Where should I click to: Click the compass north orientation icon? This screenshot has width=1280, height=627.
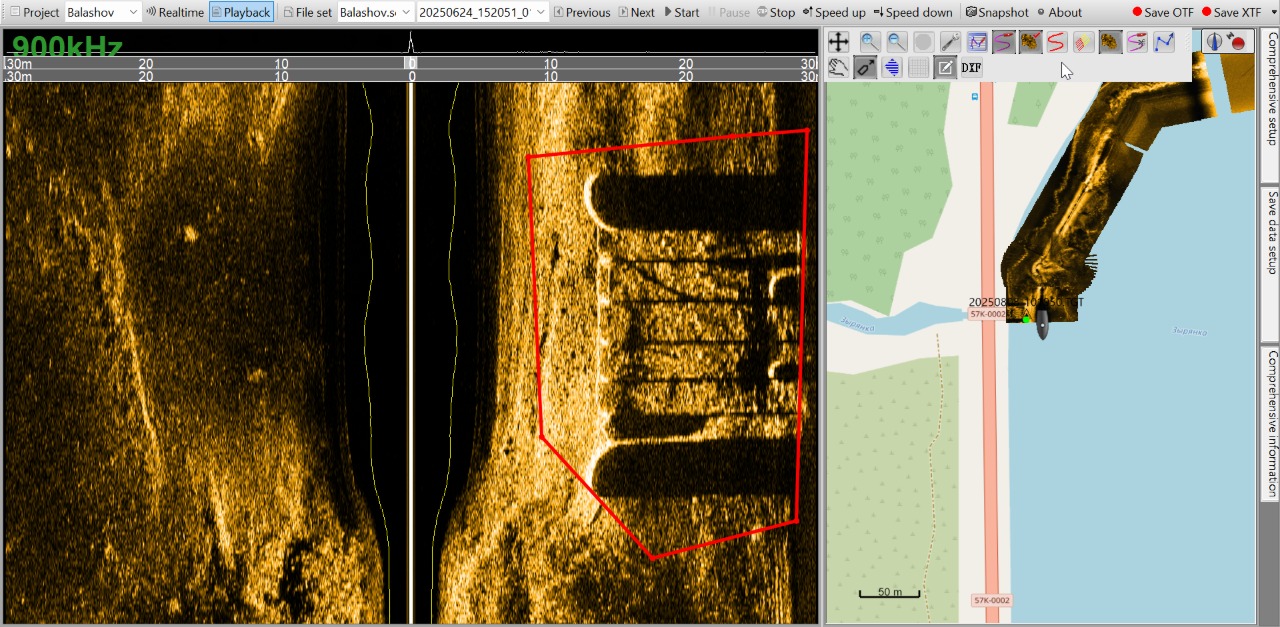point(1214,42)
